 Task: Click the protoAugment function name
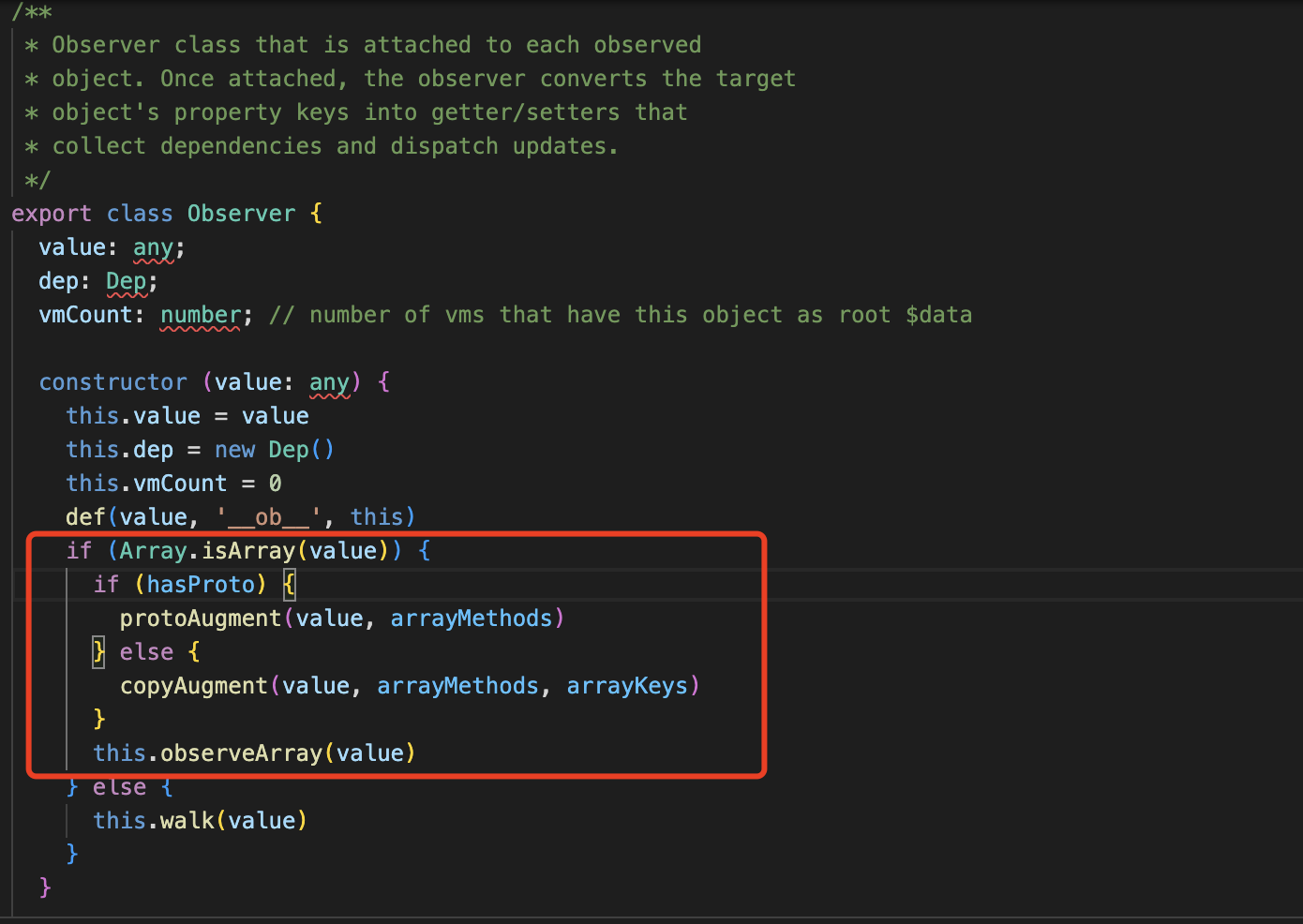(201, 618)
